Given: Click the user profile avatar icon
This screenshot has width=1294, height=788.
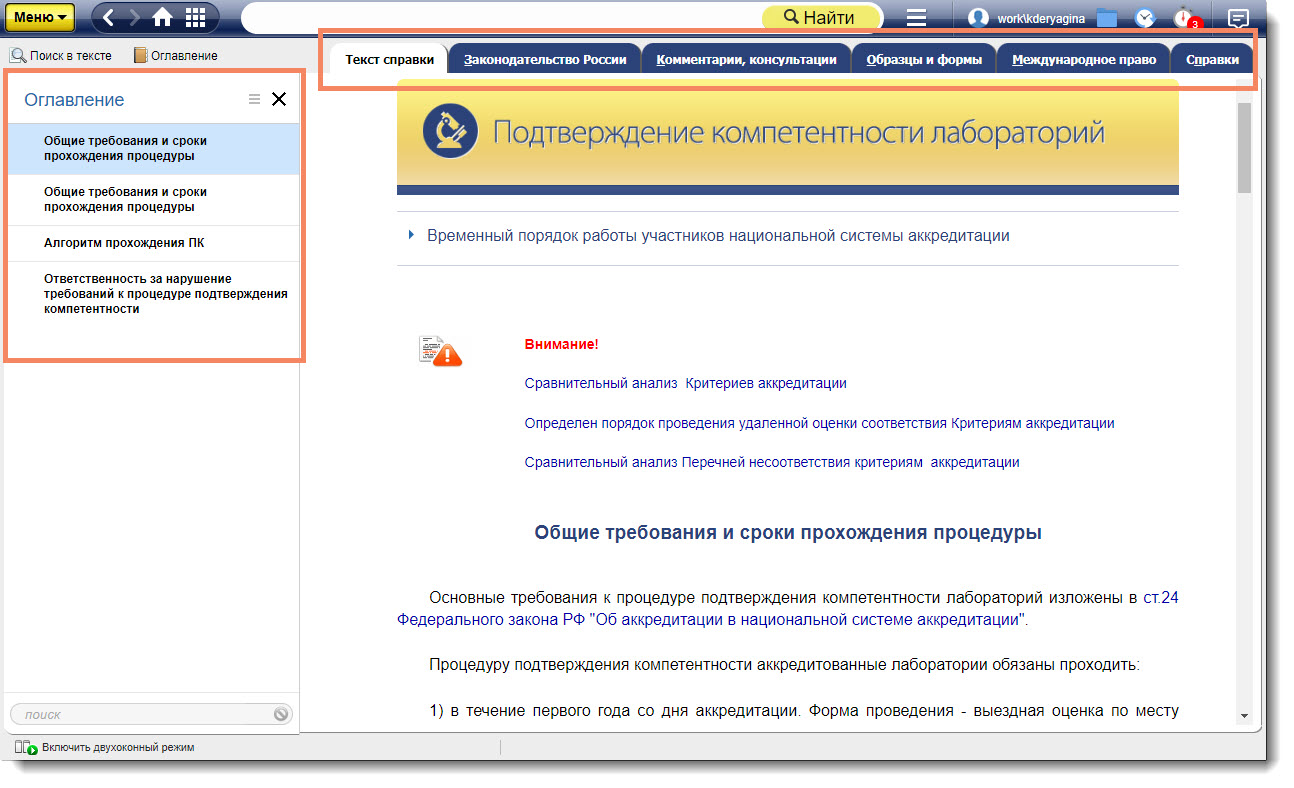Looking at the screenshot, I should pos(978,18).
